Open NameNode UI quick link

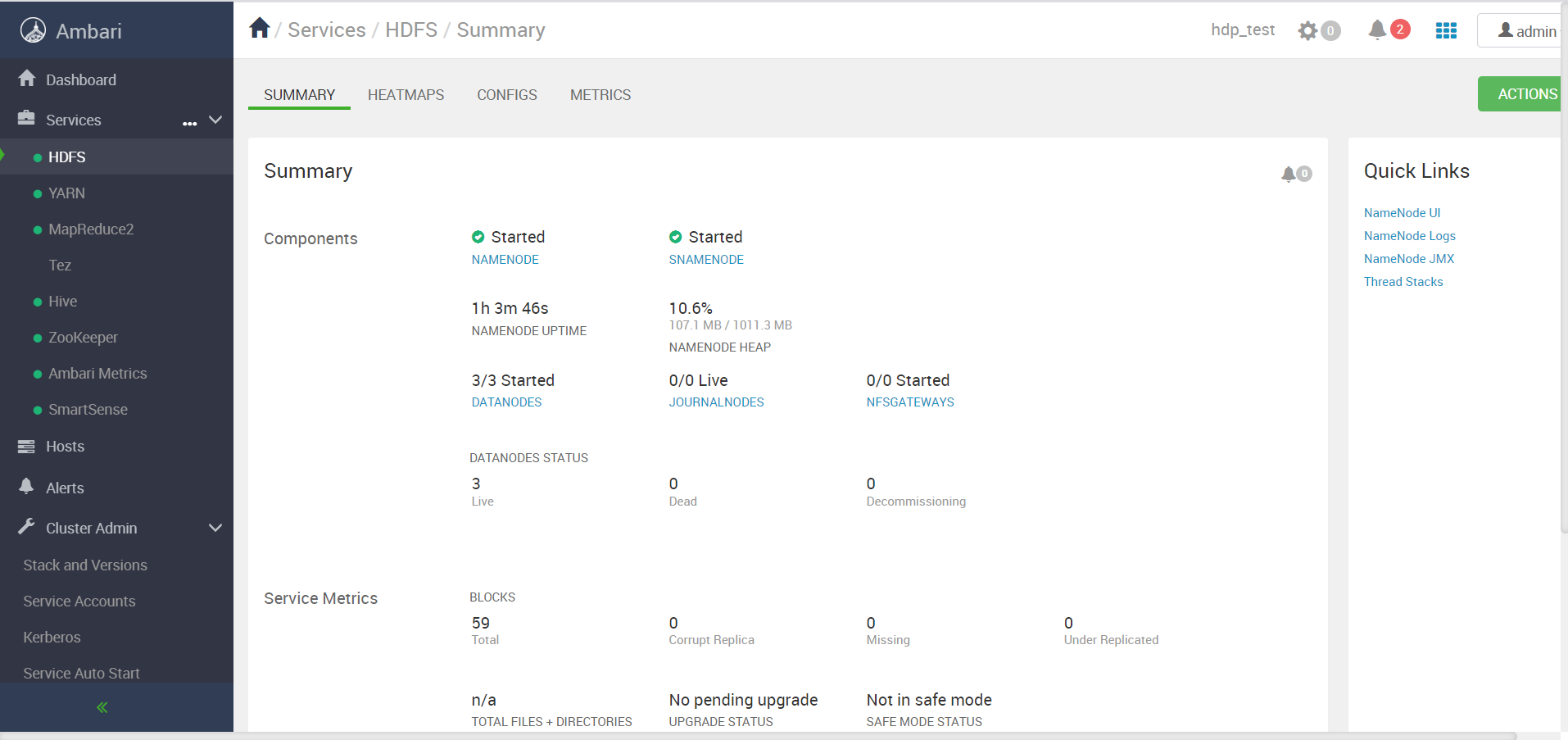[1402, 213]
